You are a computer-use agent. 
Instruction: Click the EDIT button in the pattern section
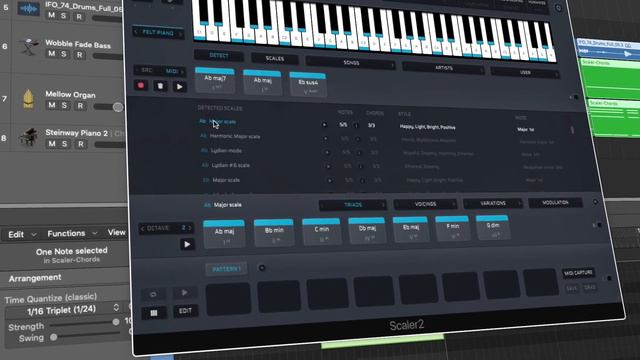(185, 311)
